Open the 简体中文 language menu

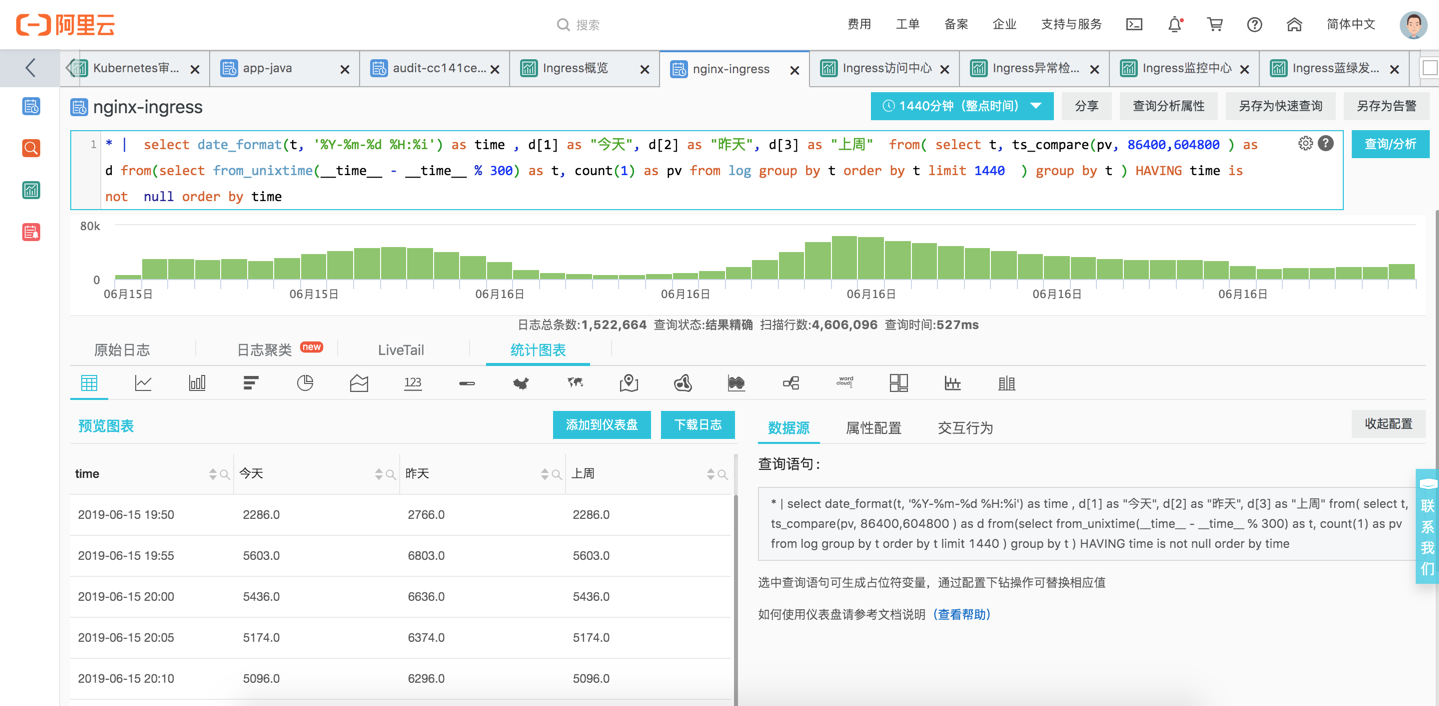tap(1351, 24)
